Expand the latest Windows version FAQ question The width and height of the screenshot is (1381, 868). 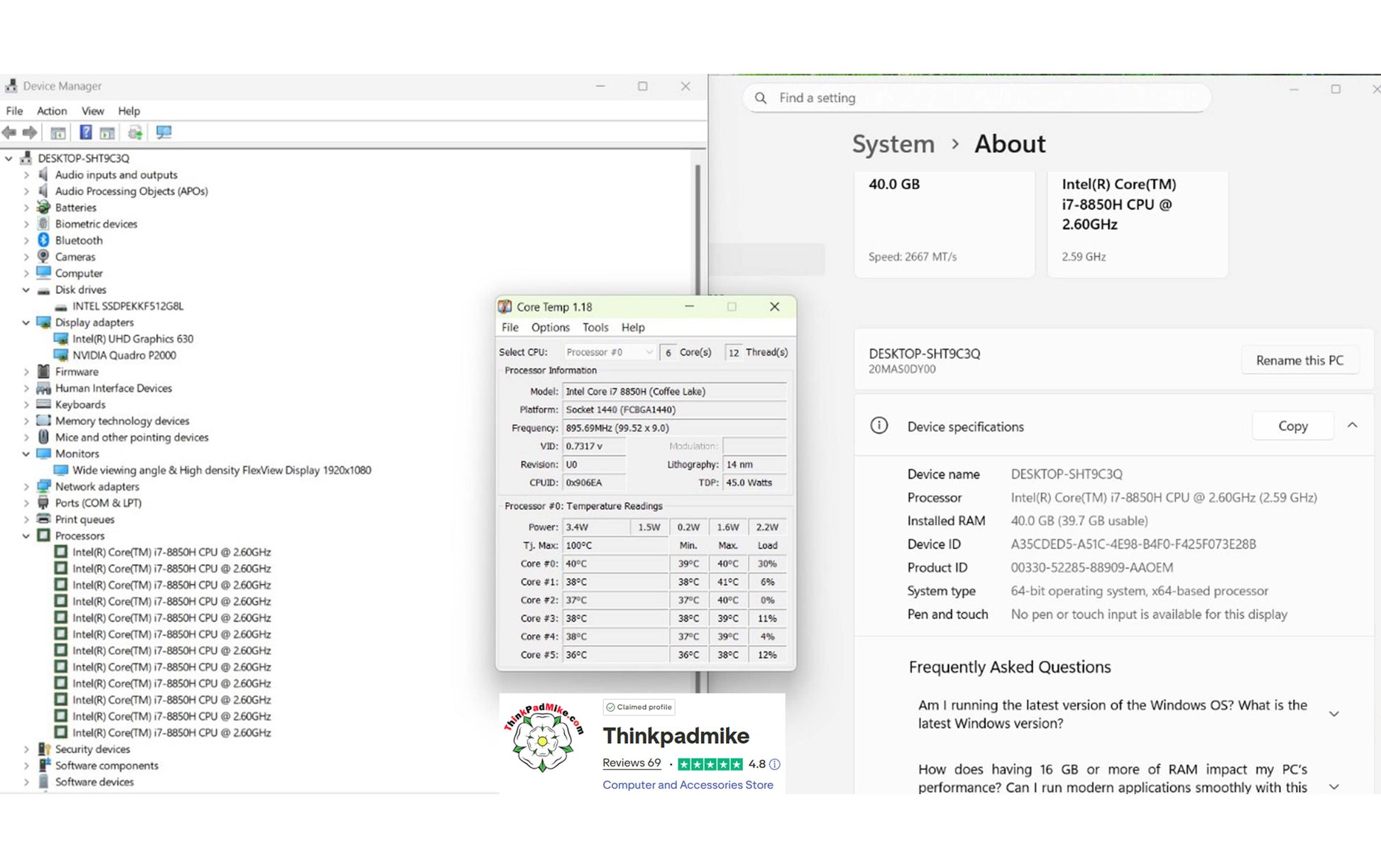click(1333, 714)
